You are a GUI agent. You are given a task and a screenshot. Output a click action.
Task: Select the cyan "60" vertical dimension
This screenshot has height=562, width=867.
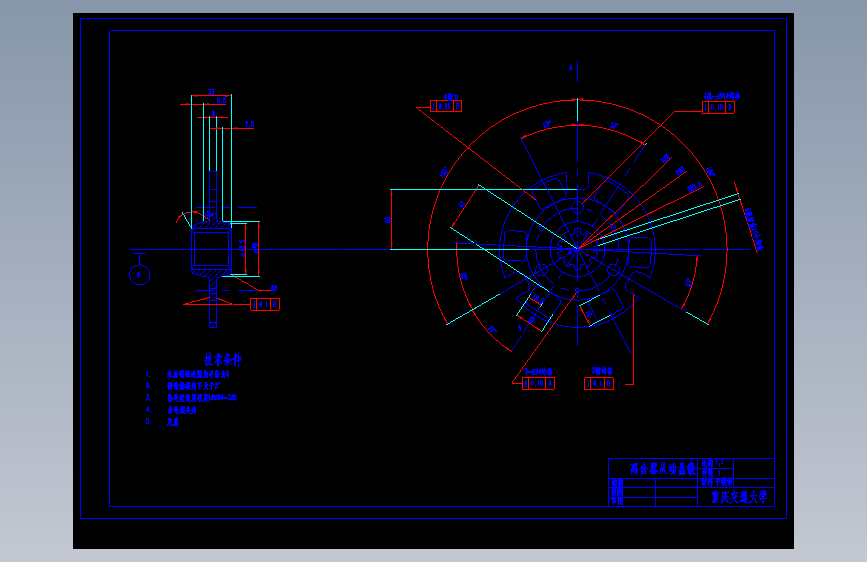click(388, 220)
